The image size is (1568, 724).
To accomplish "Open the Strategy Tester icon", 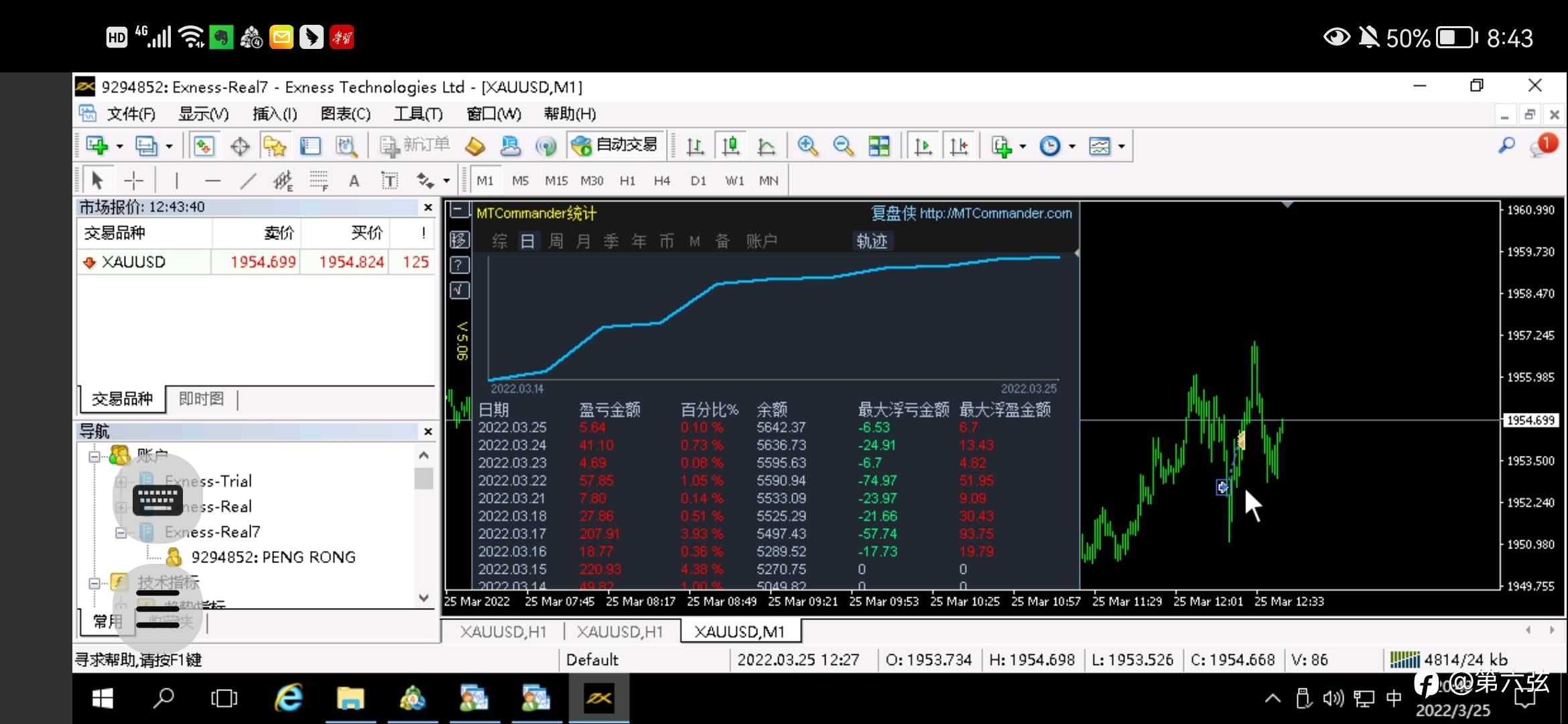I will point(346,145).
